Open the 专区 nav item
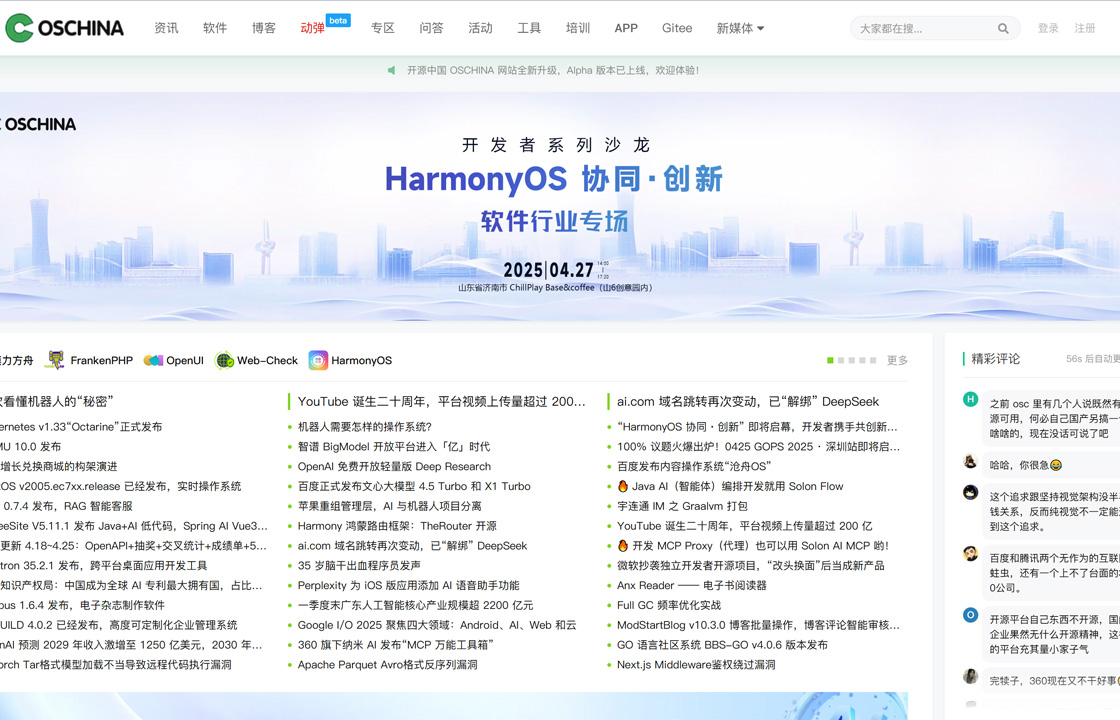This screenshot has width=1120, height=720. tap(383, 29)
